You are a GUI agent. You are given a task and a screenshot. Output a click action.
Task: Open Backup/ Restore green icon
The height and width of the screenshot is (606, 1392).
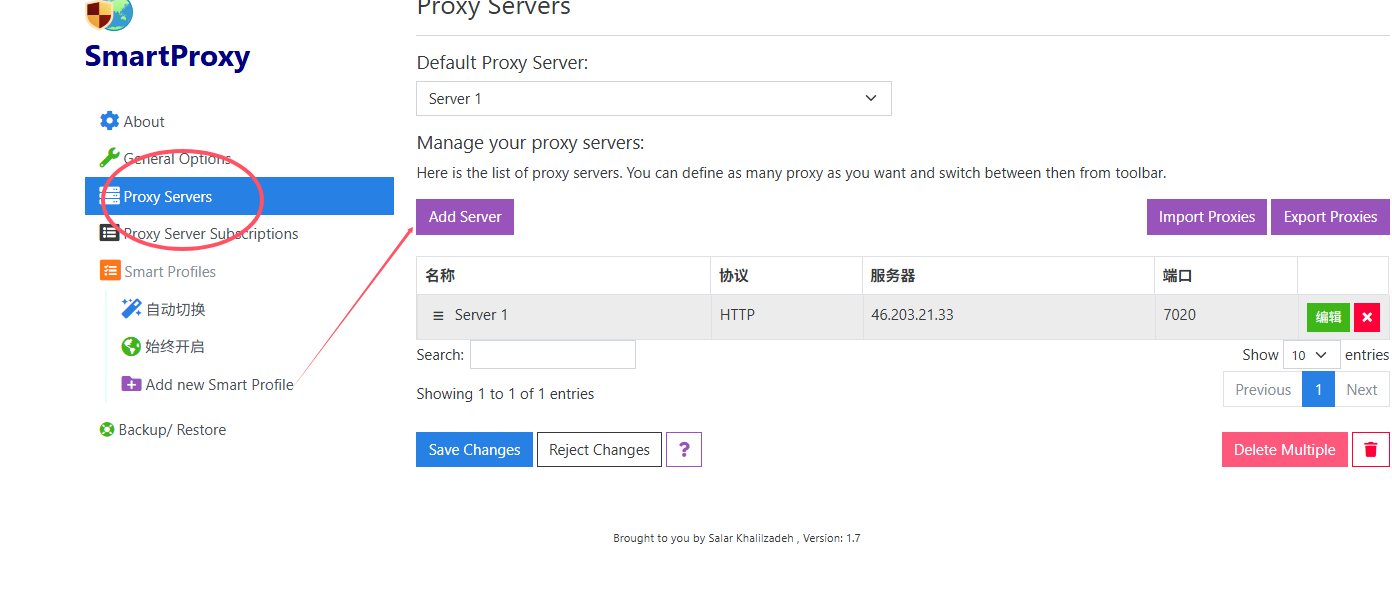[x=107, y=429]
